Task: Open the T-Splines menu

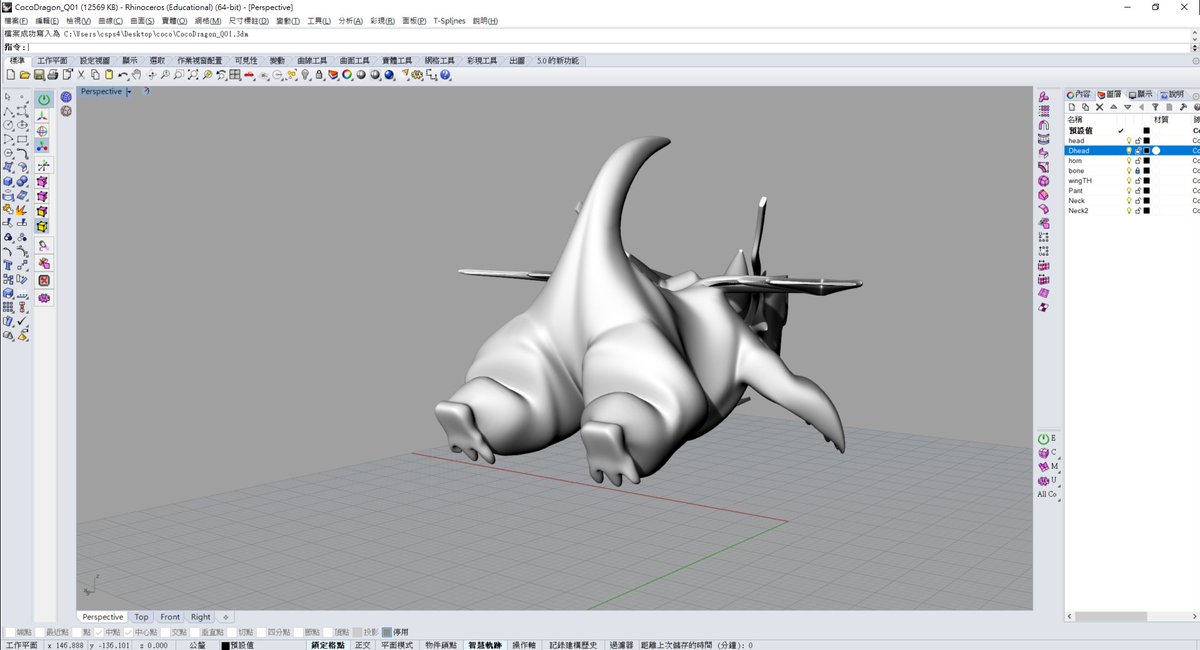Action: (x=450, y=20)
